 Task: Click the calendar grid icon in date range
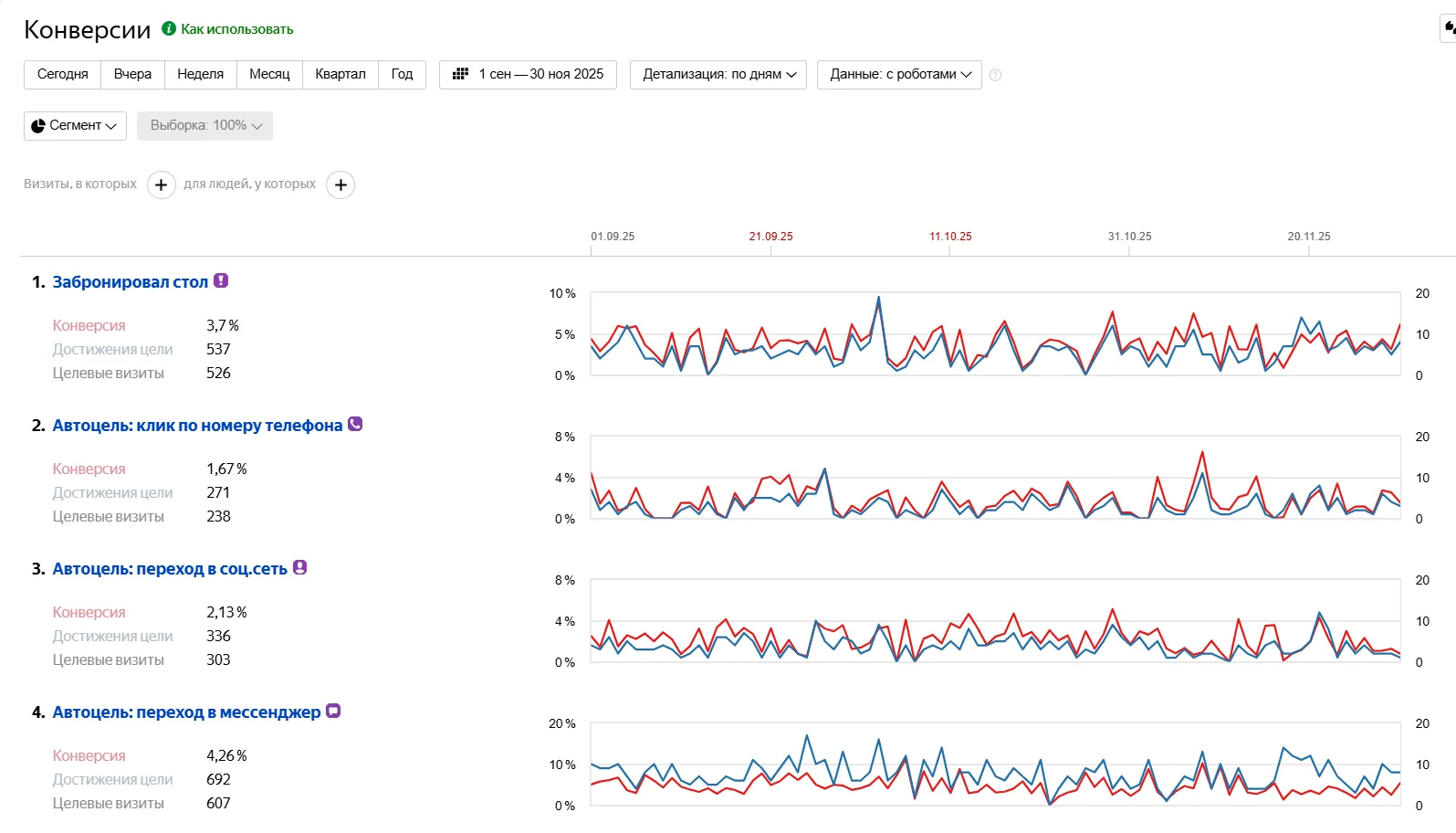pos(461,74)
